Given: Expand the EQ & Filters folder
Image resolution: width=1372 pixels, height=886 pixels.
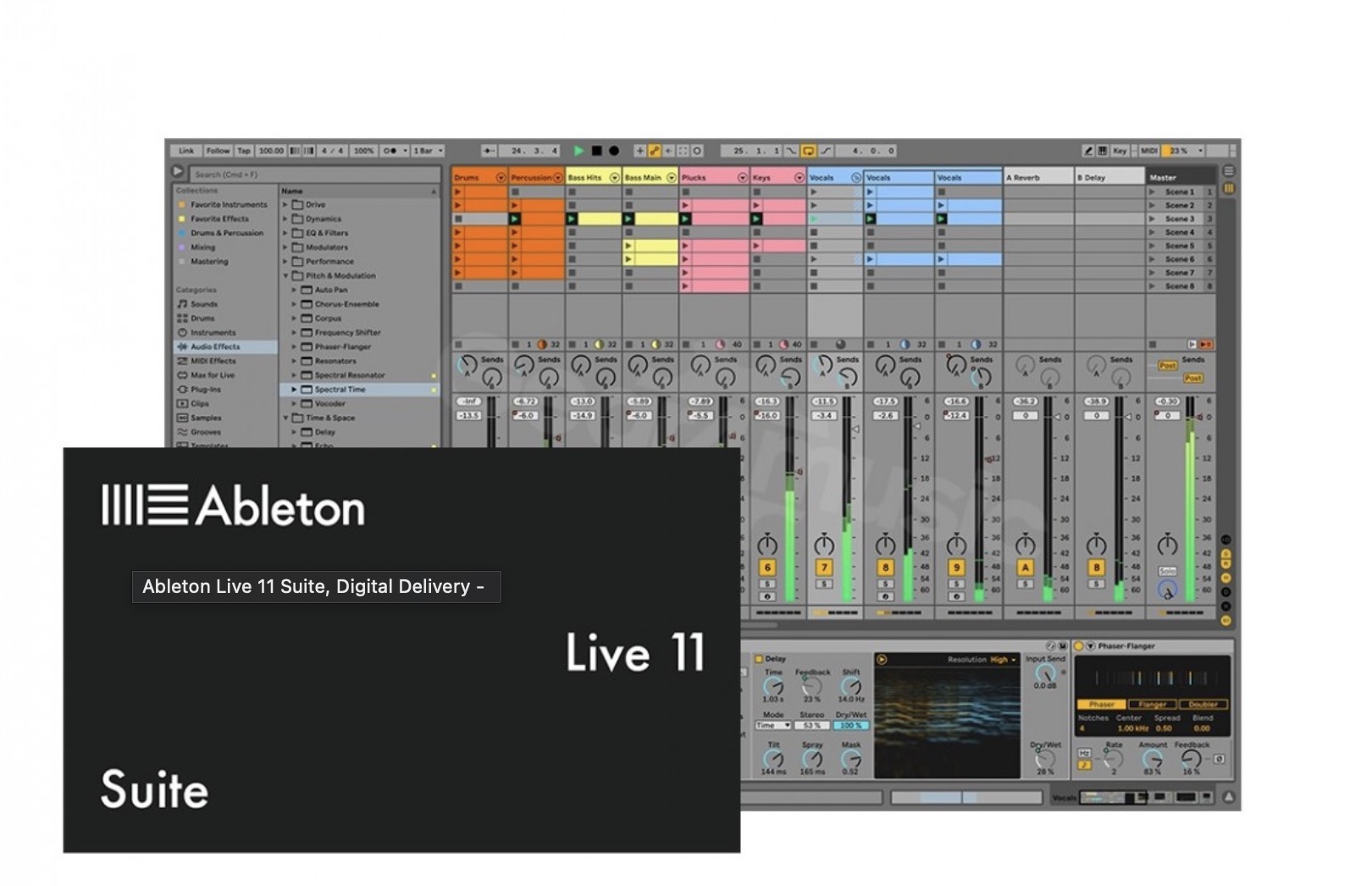Looking at the screenshot, I should (x=285, y=233).
